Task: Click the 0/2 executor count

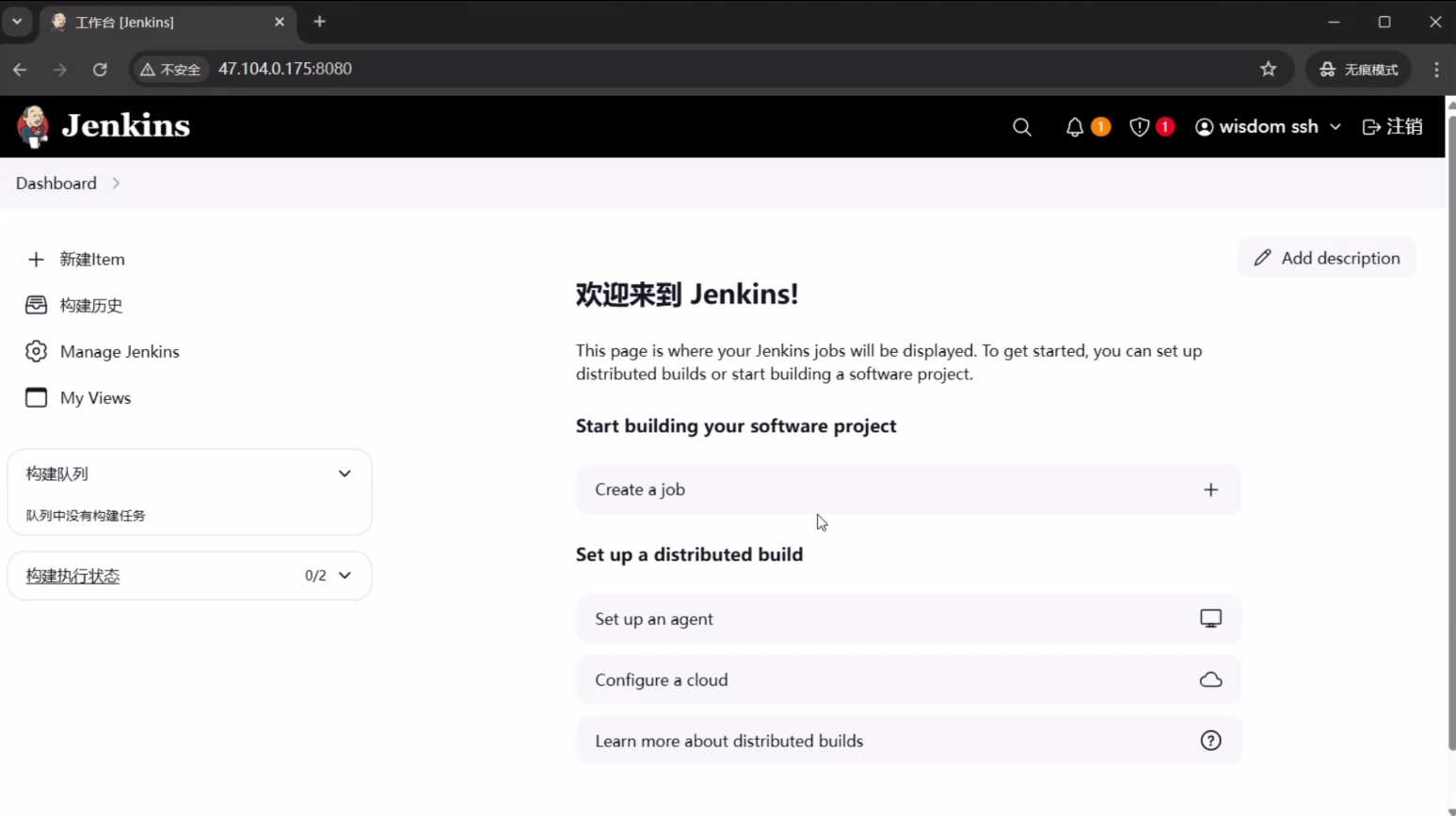Action: (x=315, y=575)
